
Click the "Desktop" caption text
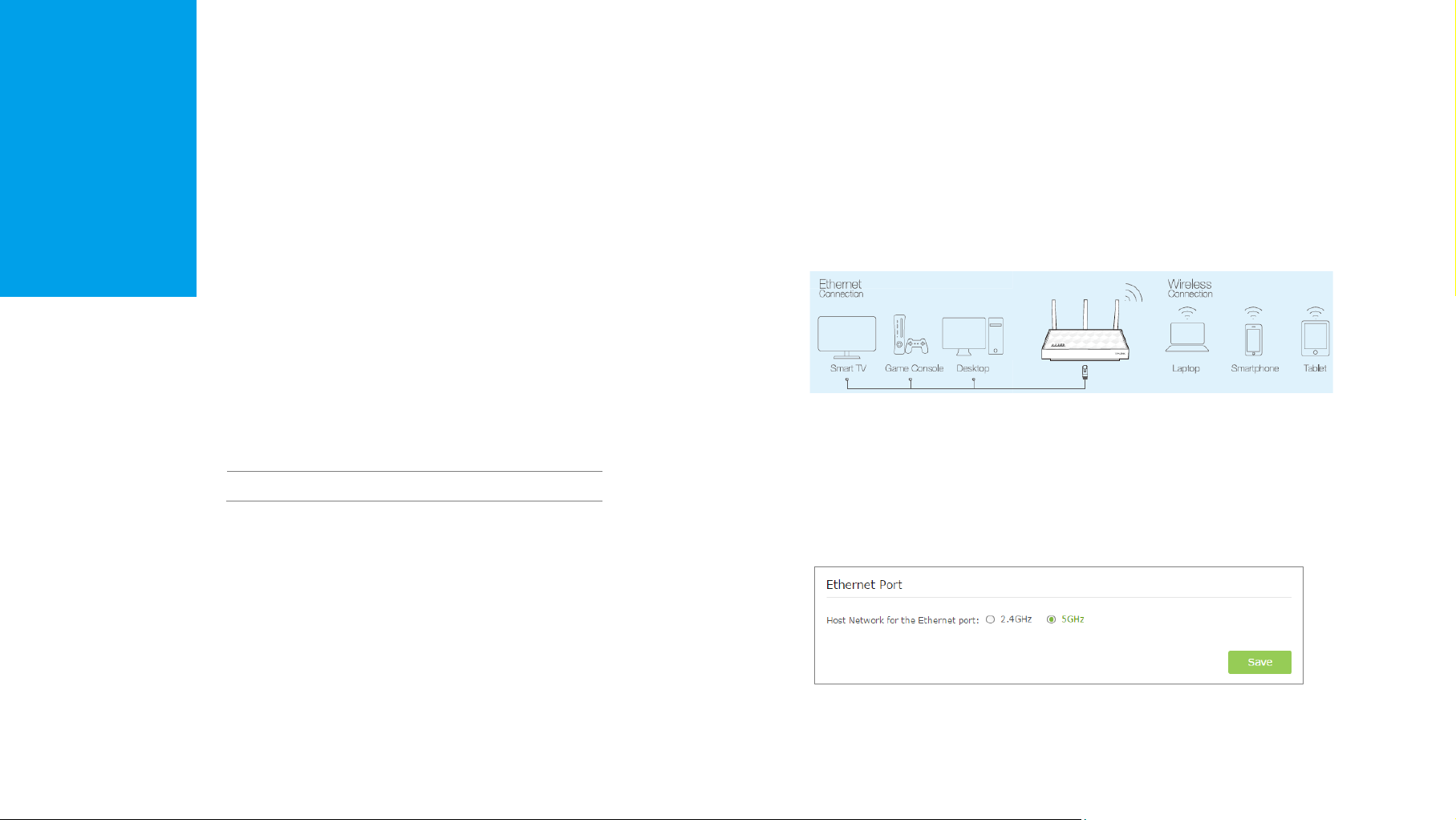(972, 368)
